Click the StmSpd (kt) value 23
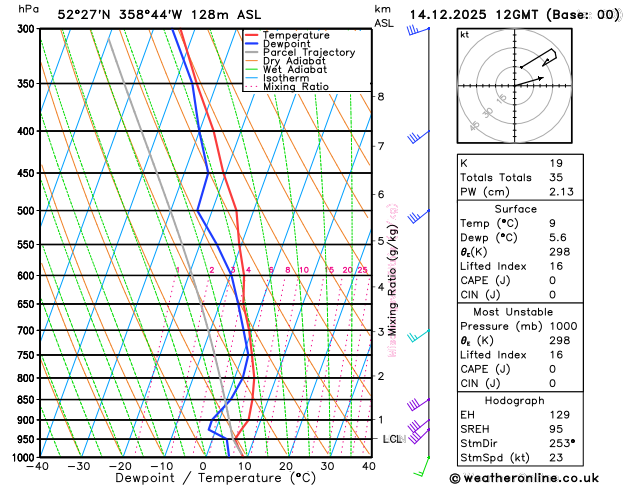The image size is (629, 486). tap(556, 458)
